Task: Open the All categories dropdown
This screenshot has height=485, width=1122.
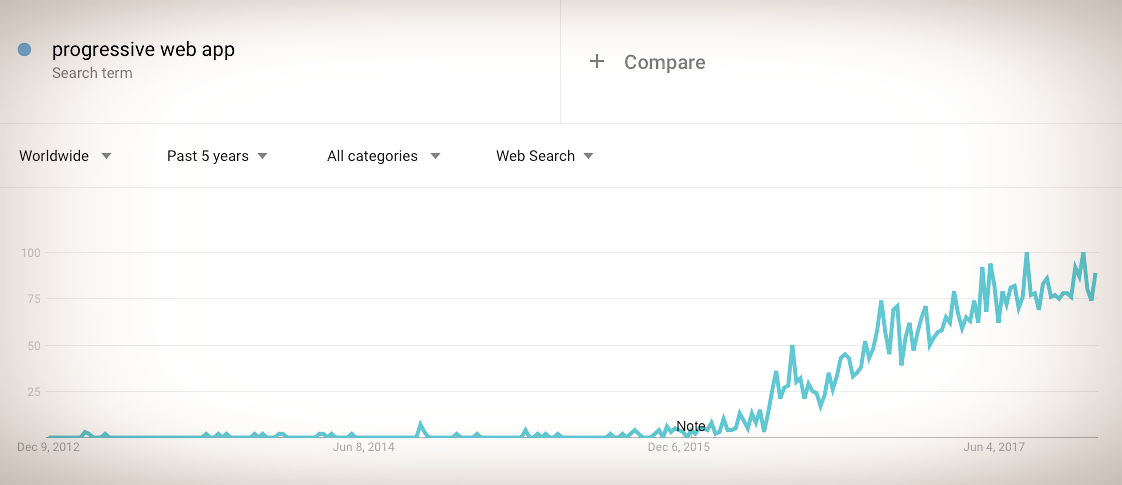Action: coord(383,156)
